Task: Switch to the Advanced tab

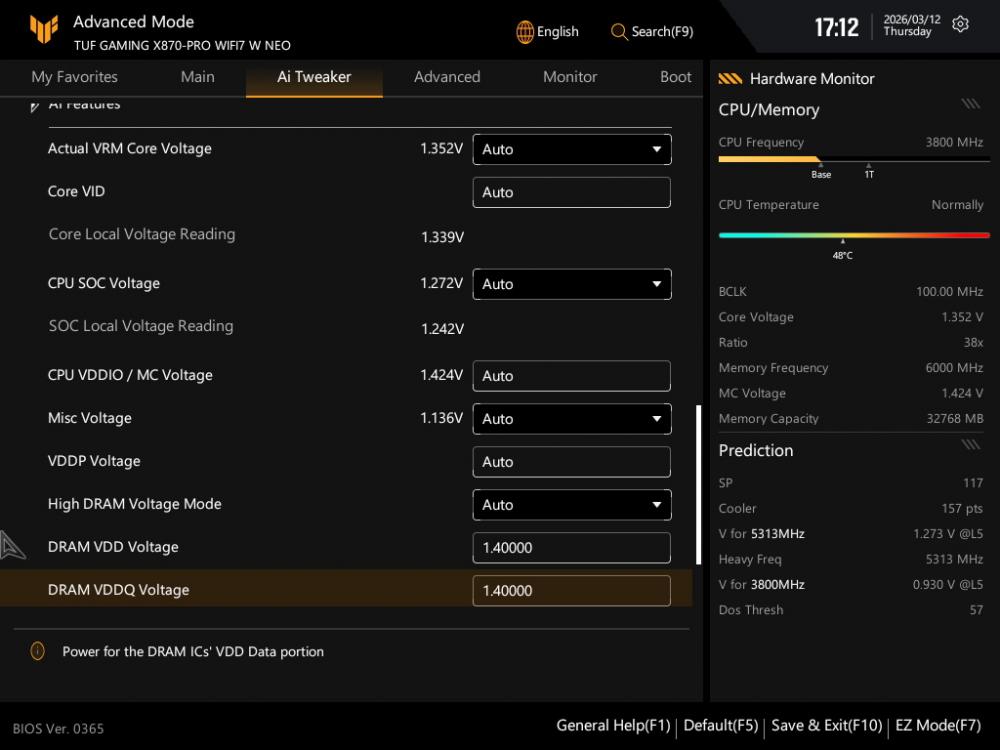Action: tap(447, 77)
